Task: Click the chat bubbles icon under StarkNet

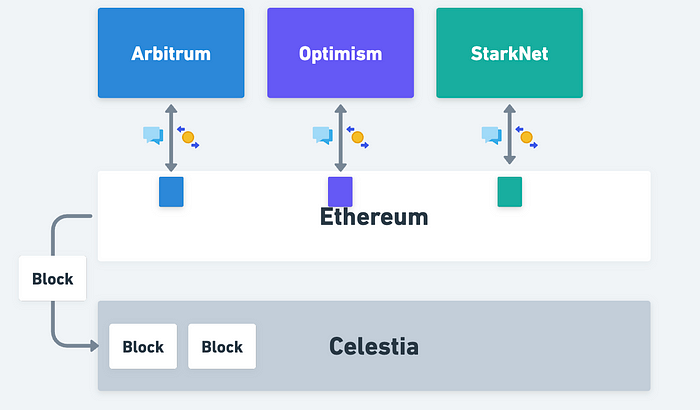Action: (492, 135)
